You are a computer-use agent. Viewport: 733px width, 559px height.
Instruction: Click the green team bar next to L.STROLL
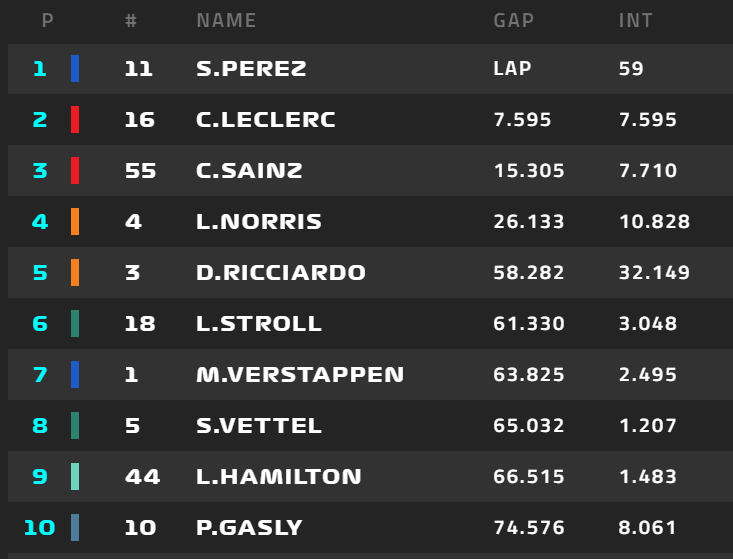click(x=75, y=323)
